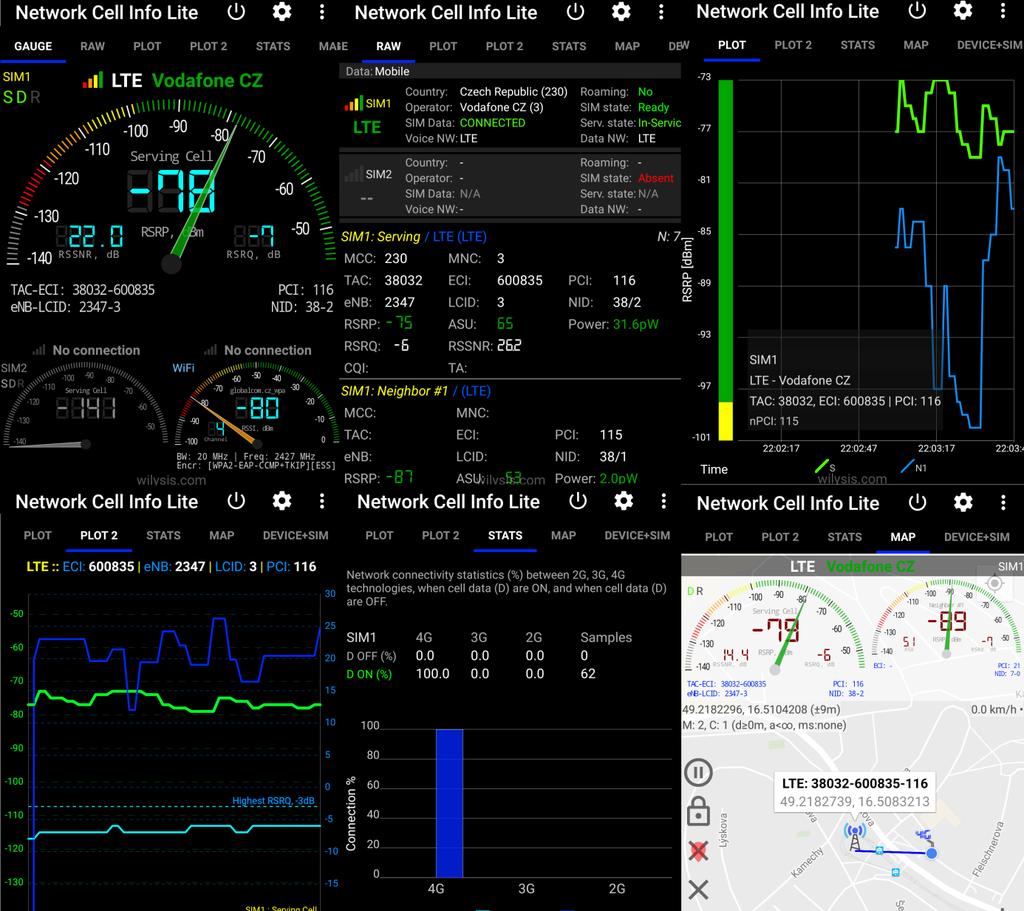Toggle the padlock icon on the map
The height and width of the screenshot is (911, 1024).
click(x=698, y=812)
